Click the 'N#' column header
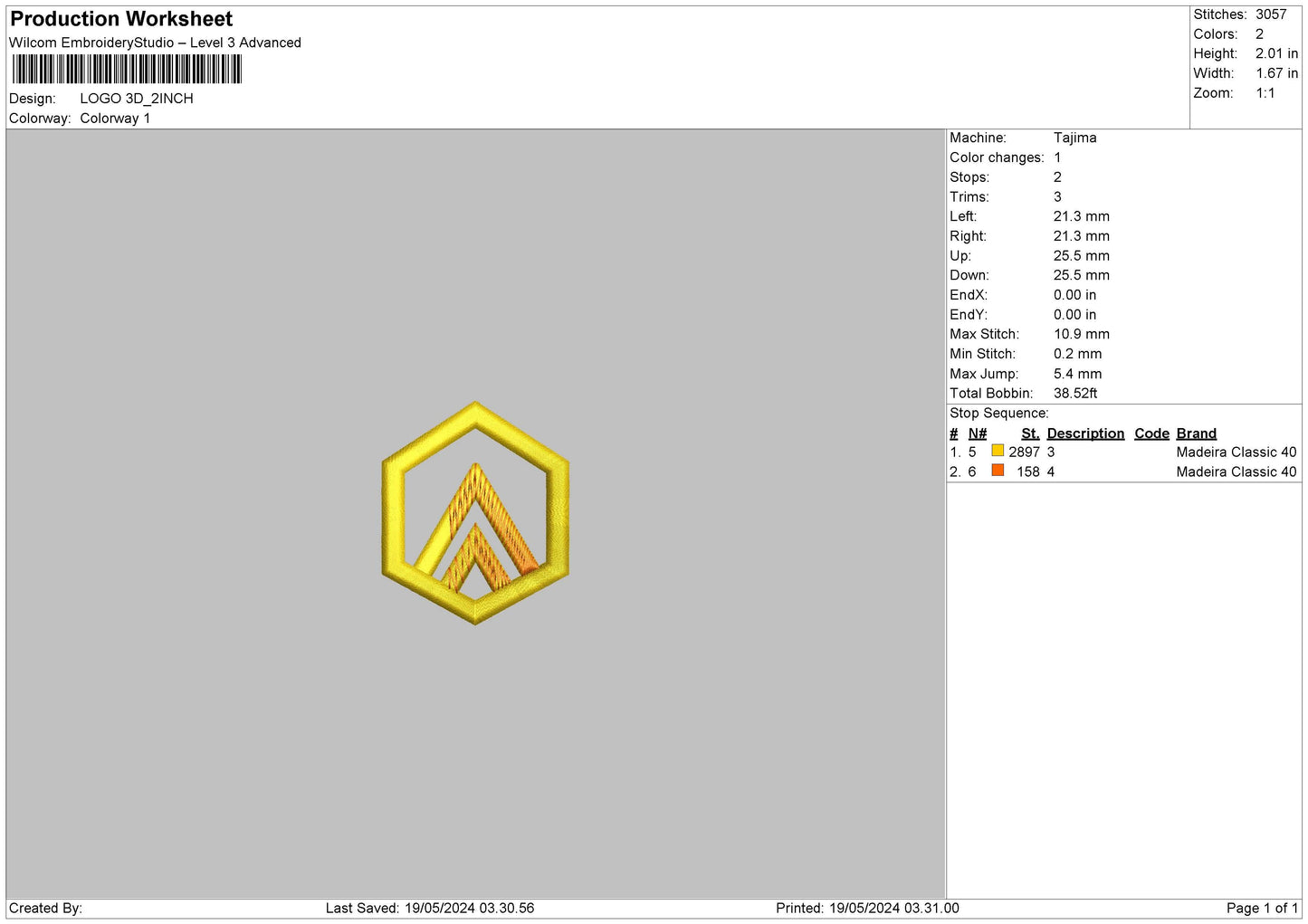 pos(977,433)
